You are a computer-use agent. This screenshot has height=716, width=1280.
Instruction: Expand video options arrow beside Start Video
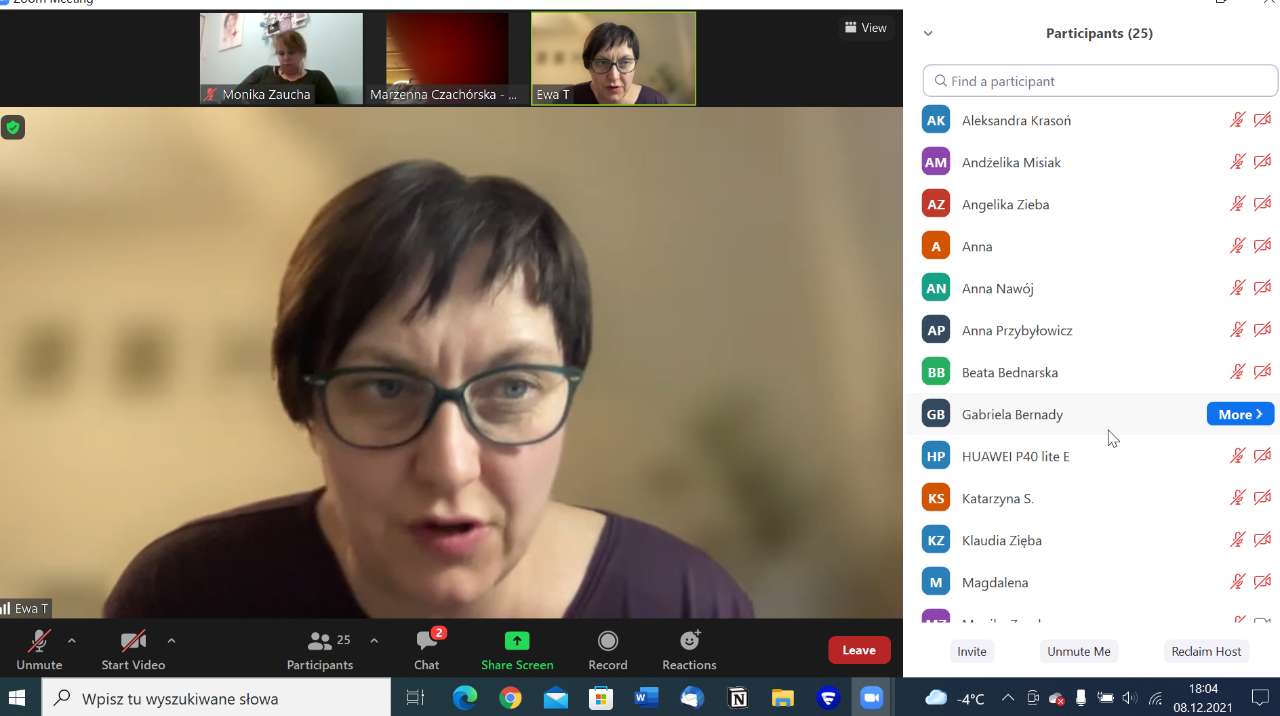(x=171, y=641)
